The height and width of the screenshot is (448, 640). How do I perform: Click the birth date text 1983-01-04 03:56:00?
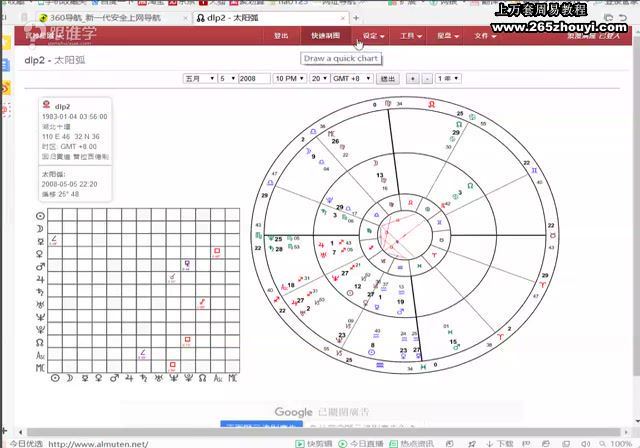click(x=75, y=117)
